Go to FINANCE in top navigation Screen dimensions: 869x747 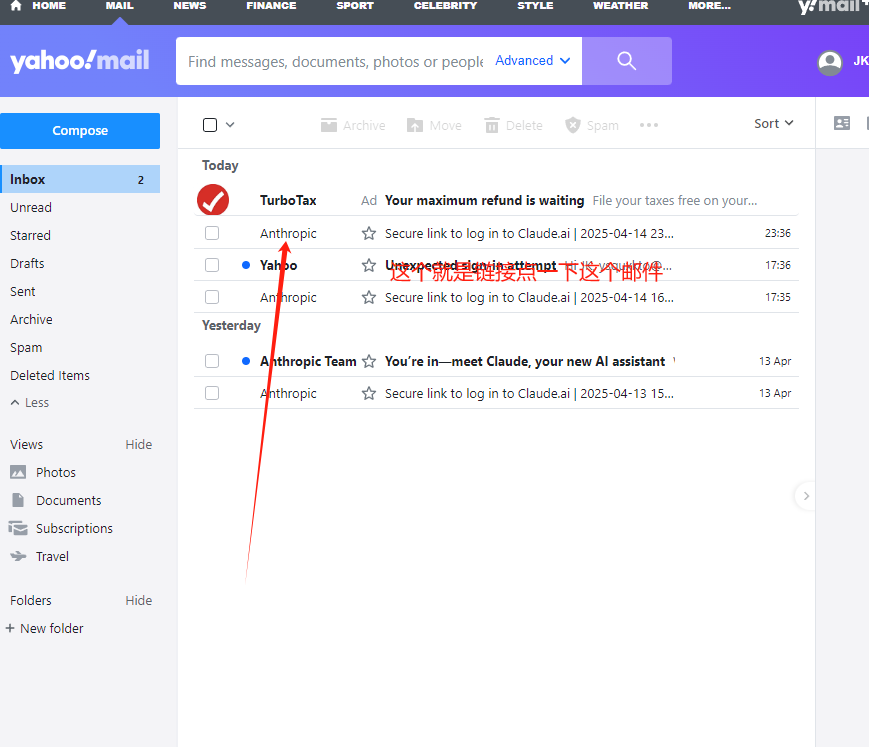coord(271,6)
